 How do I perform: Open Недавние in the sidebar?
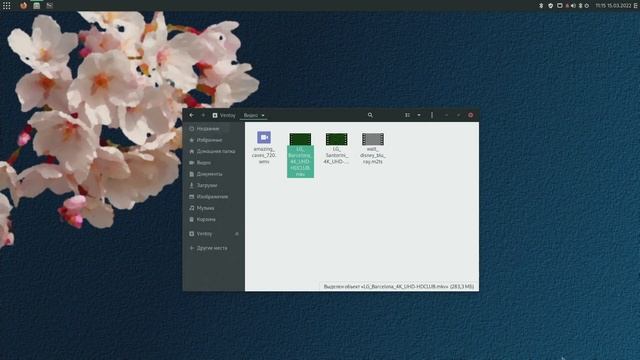click(213, 129)
